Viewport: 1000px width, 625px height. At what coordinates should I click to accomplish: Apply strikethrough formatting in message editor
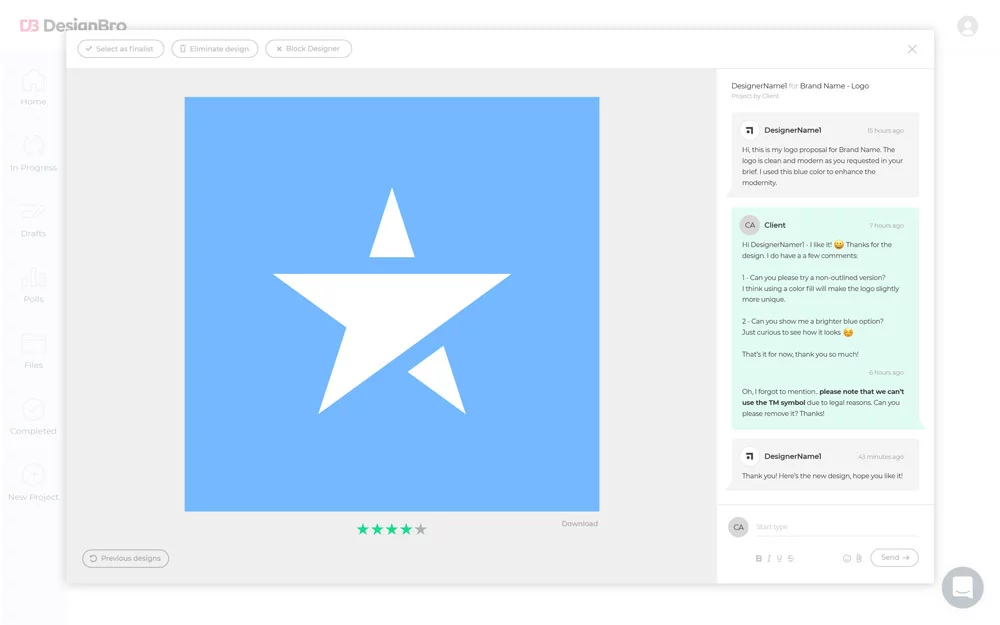(x=791, y=558)
